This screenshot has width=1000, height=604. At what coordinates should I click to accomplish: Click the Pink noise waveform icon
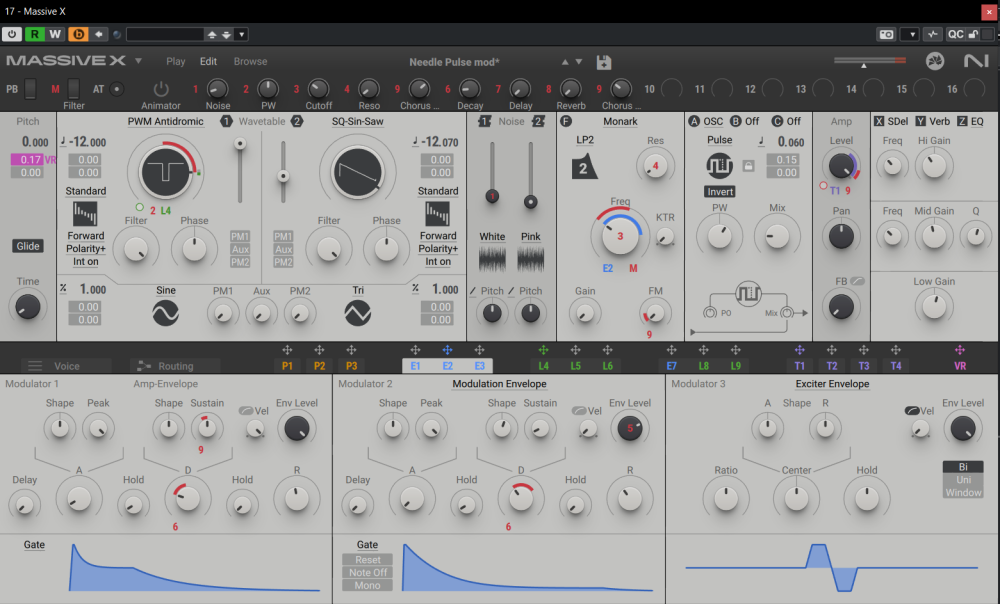click(x=530, y=259)
